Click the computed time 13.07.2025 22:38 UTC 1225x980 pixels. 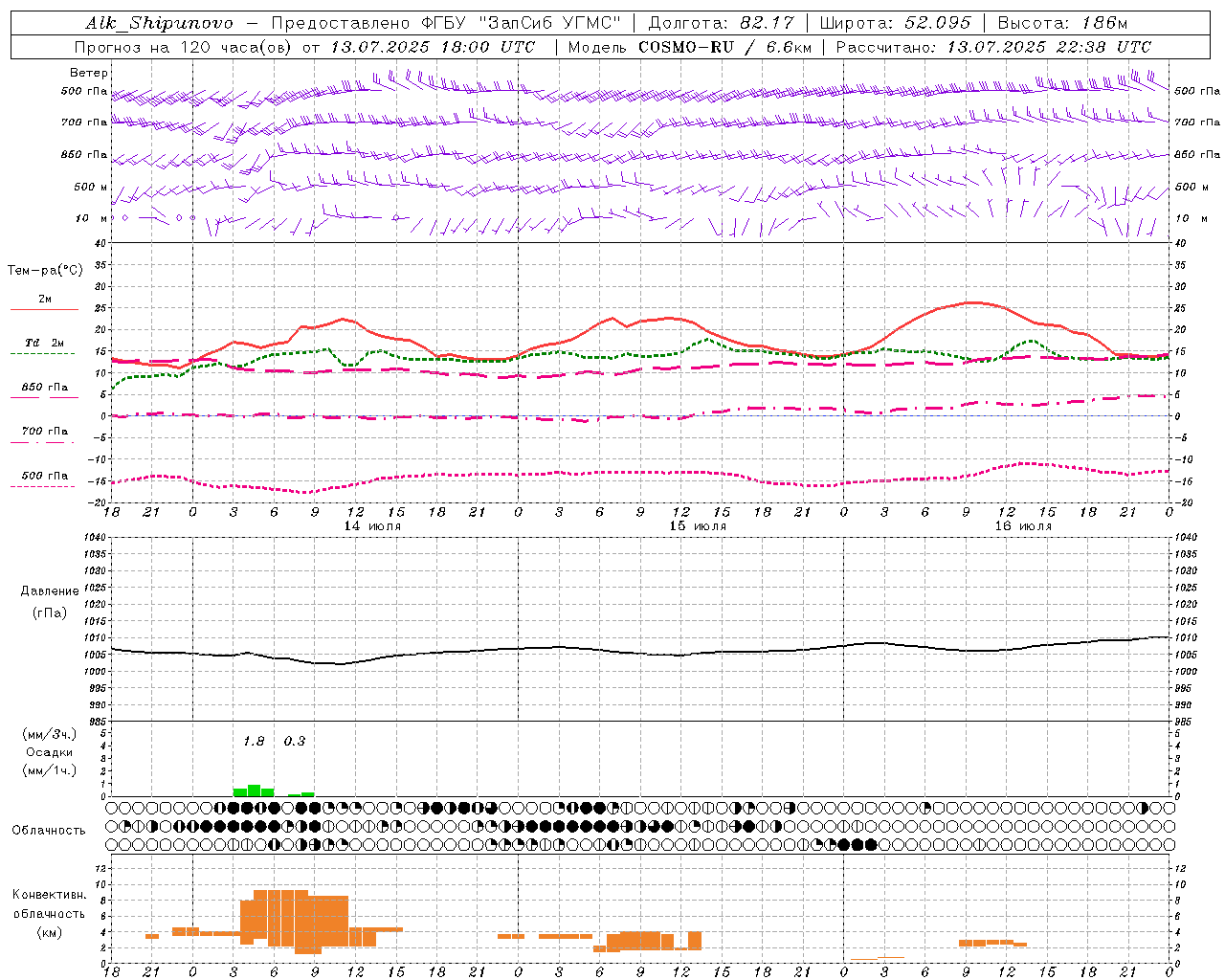click(1049, 47)
